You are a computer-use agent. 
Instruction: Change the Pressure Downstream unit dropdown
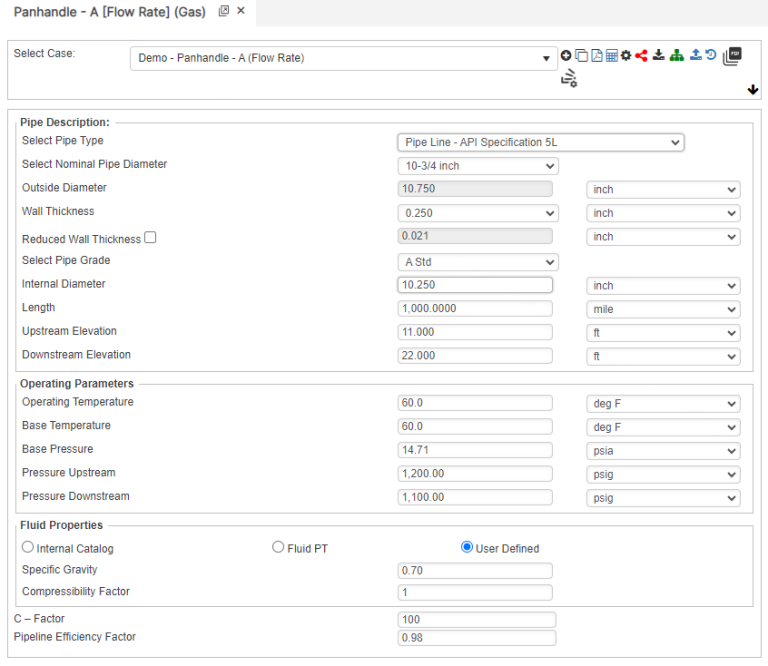pos(663,498)
